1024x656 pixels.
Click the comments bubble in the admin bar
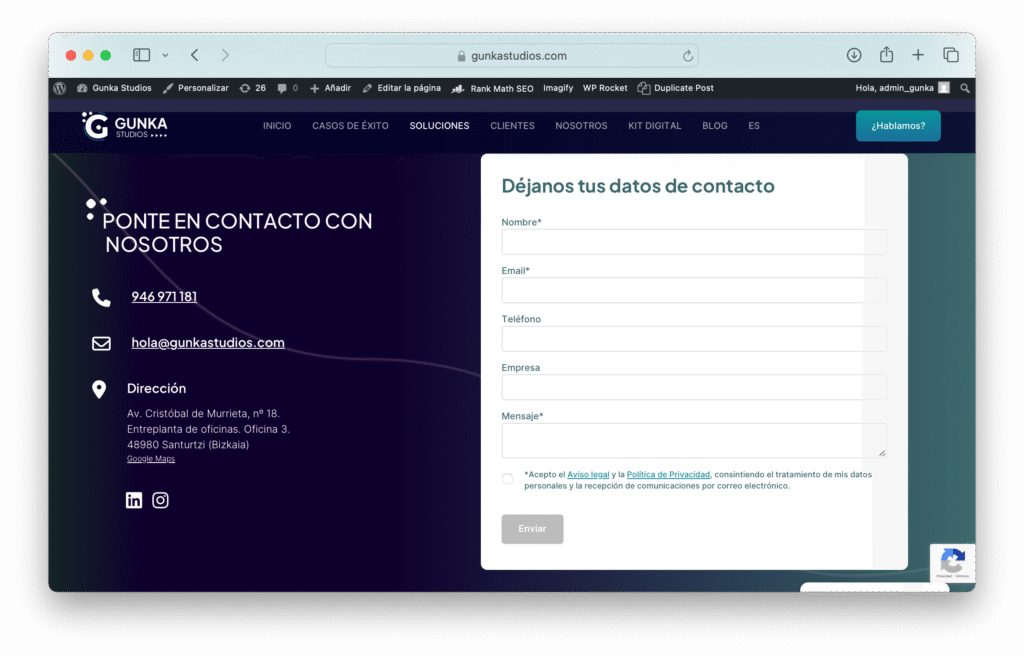coord(283,88)
